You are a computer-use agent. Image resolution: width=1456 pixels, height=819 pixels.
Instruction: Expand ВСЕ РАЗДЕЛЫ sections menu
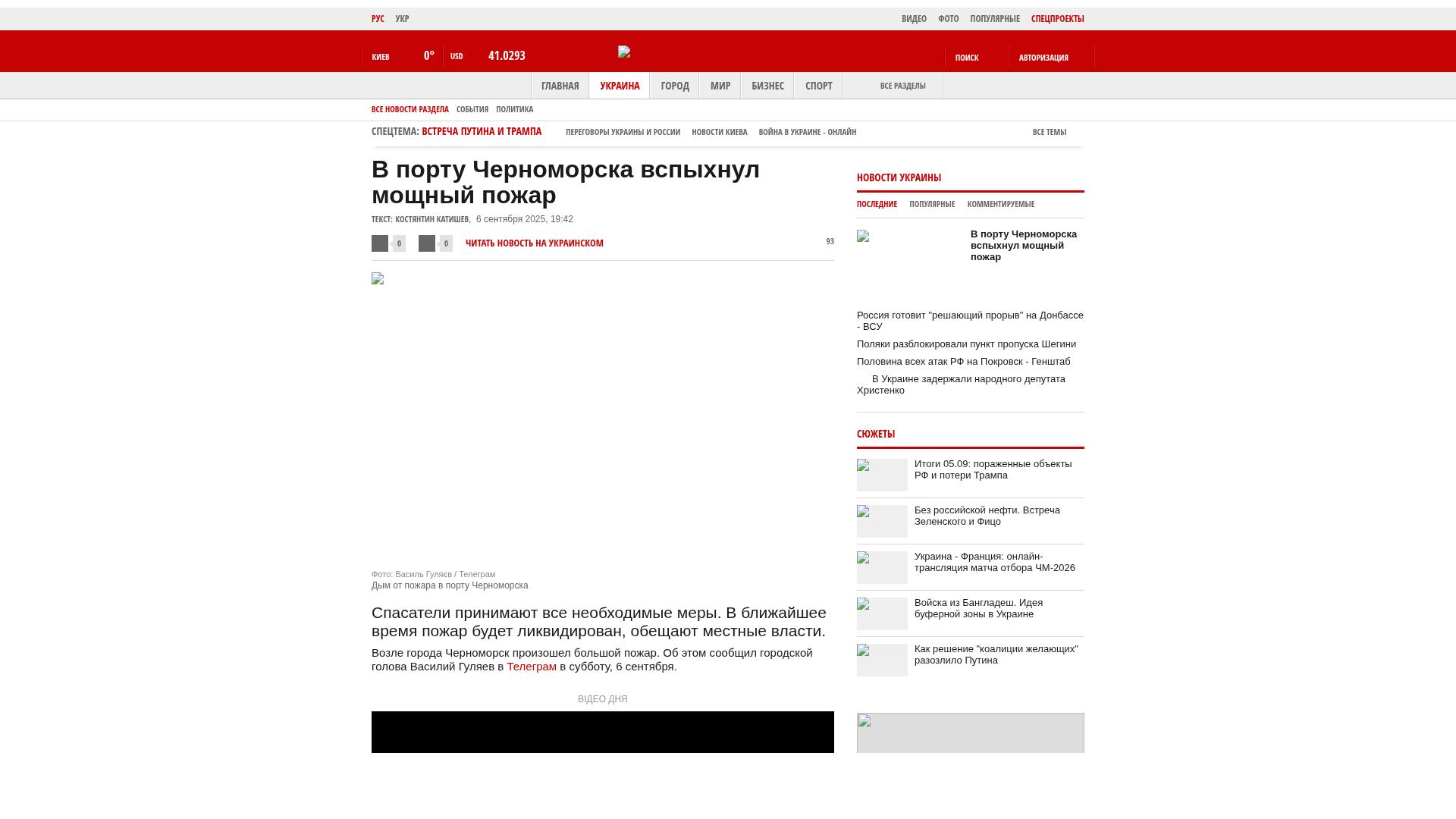coord(902,86)
